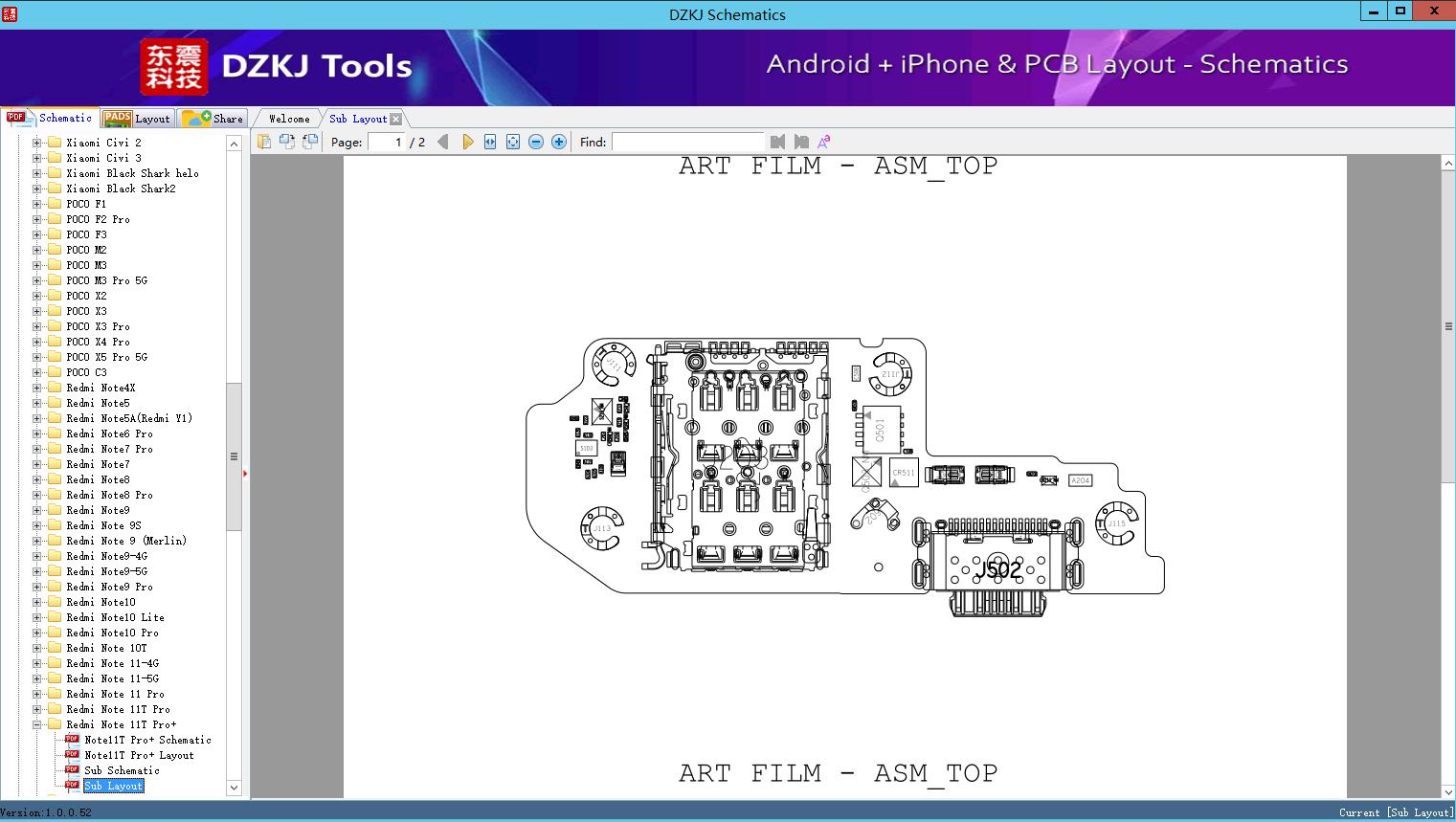Fit page to width icon

(490, 142)
